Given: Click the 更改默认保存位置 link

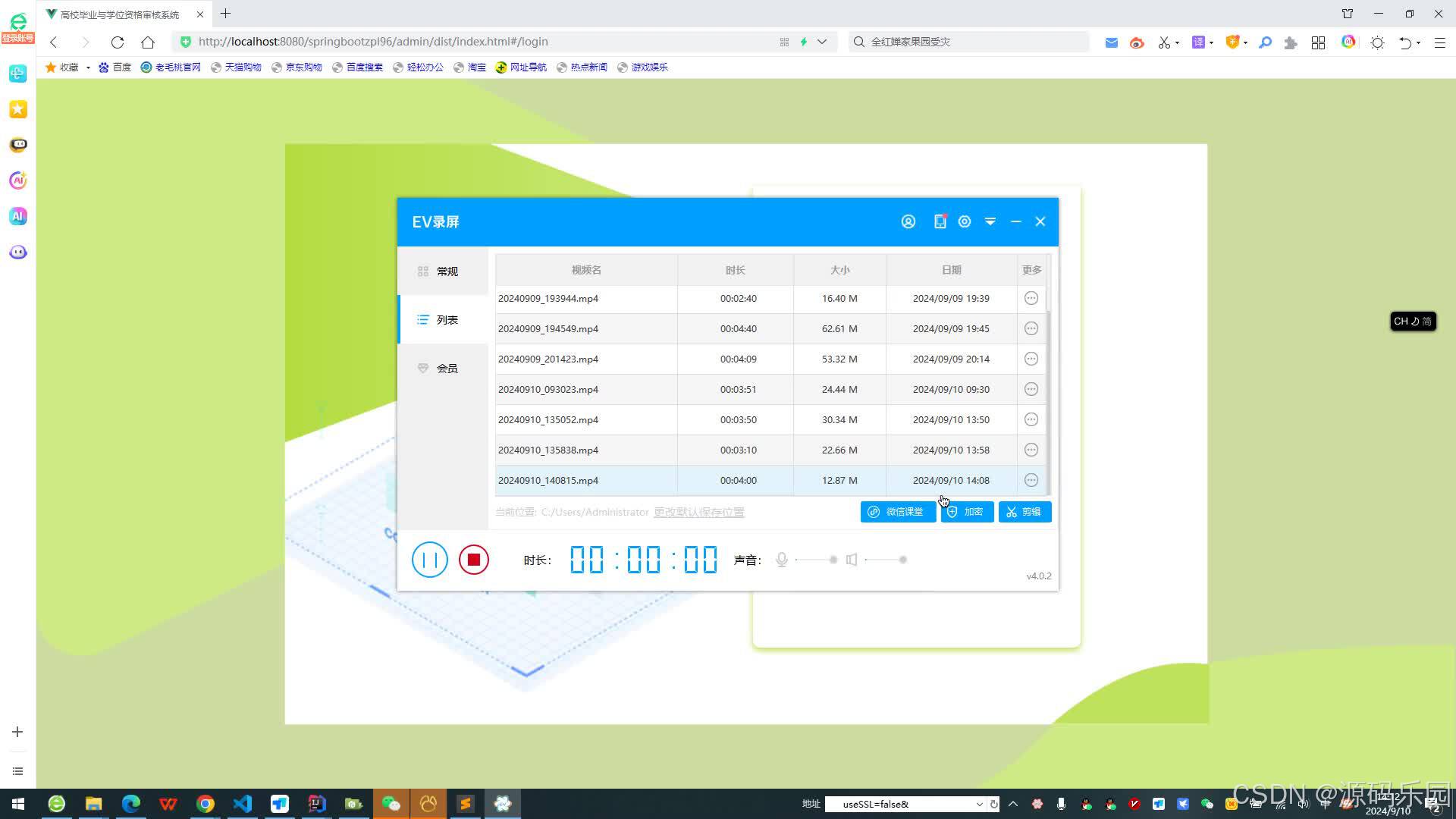Looking at the screenshot, I should point(698,512).
